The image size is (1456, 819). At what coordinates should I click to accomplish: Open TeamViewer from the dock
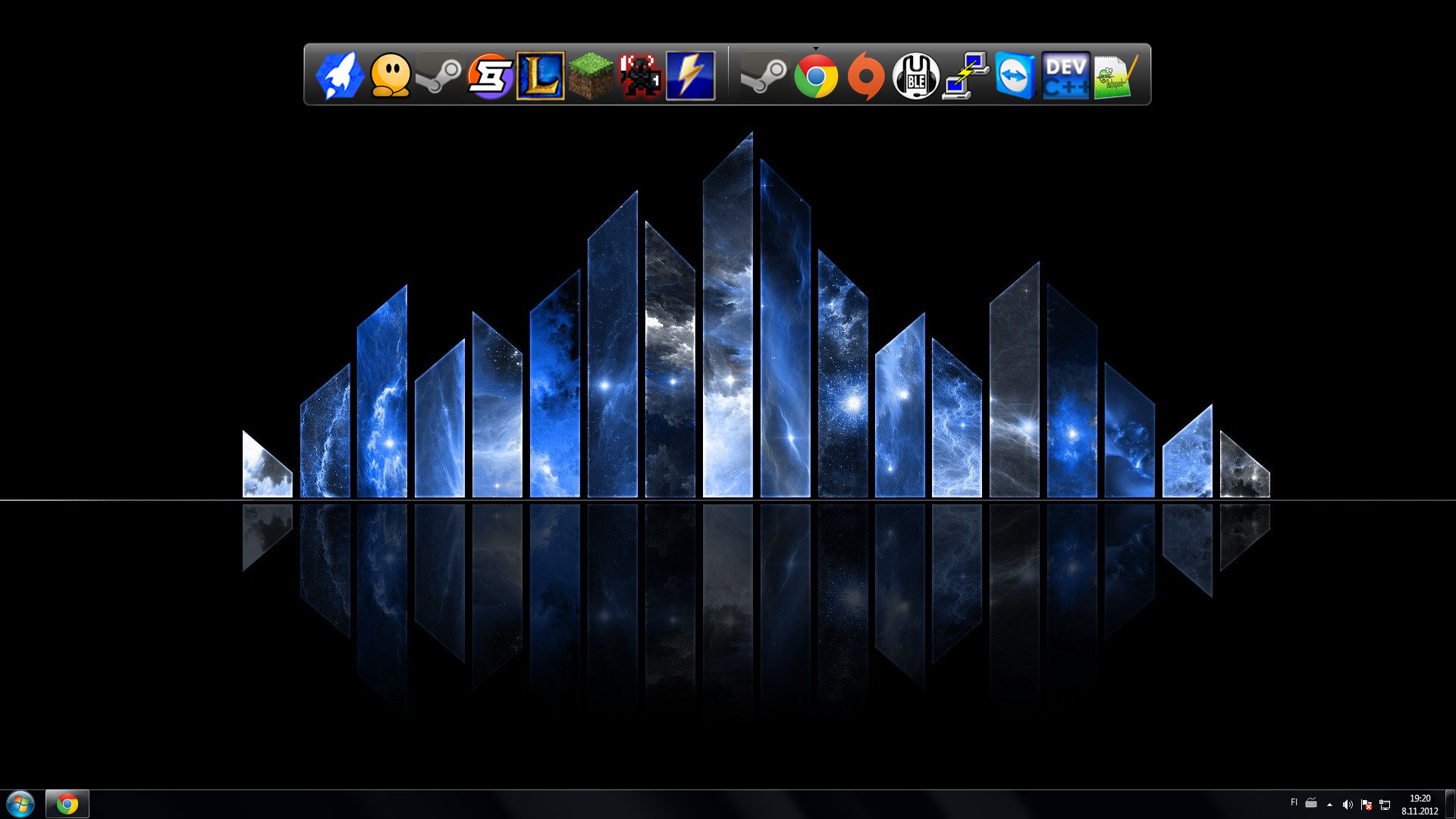[x=1015, y=76]
